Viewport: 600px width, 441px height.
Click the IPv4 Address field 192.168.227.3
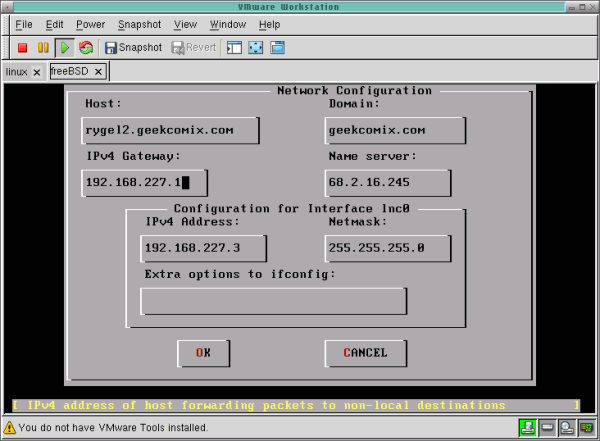coord(204,248)
